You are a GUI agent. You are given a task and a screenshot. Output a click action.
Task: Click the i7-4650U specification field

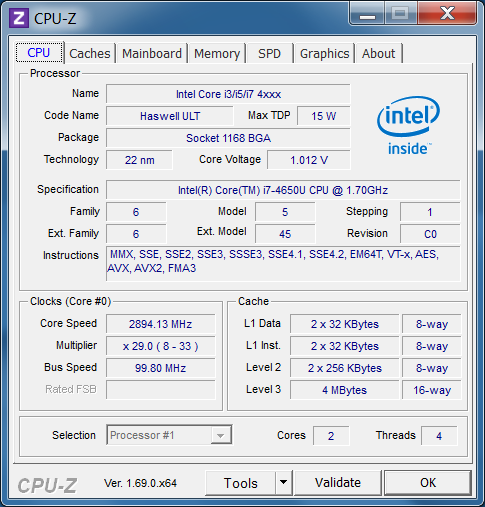283,190
